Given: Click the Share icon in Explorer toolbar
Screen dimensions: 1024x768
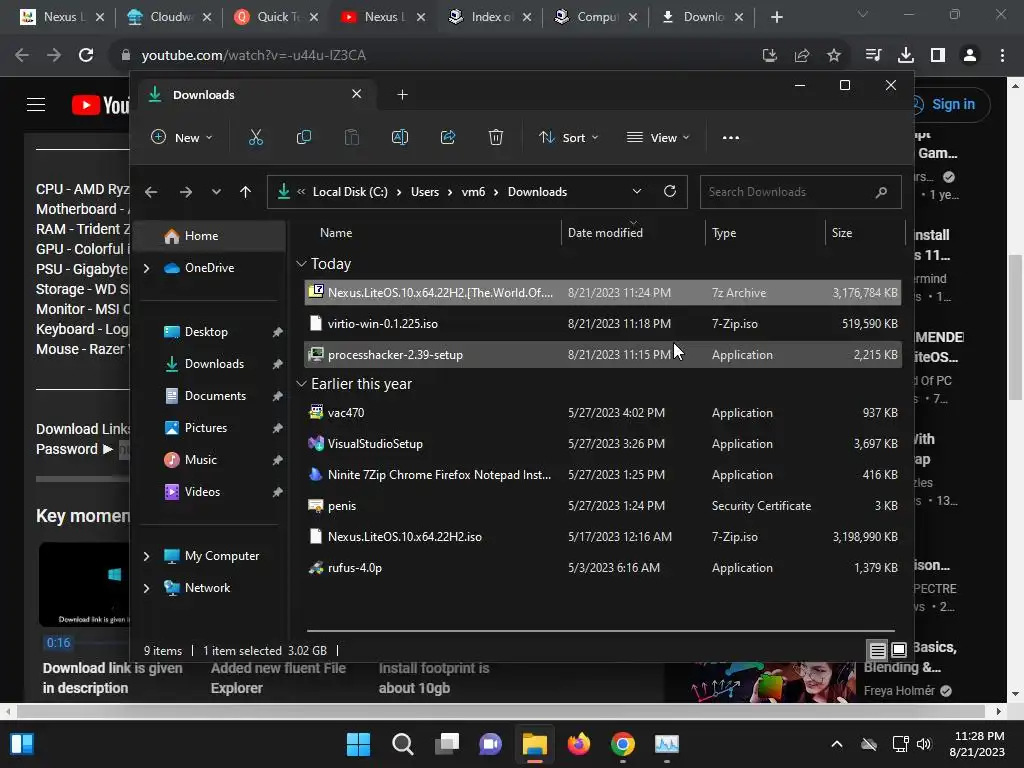Looking at the screenshot, I should pos(448,137).
